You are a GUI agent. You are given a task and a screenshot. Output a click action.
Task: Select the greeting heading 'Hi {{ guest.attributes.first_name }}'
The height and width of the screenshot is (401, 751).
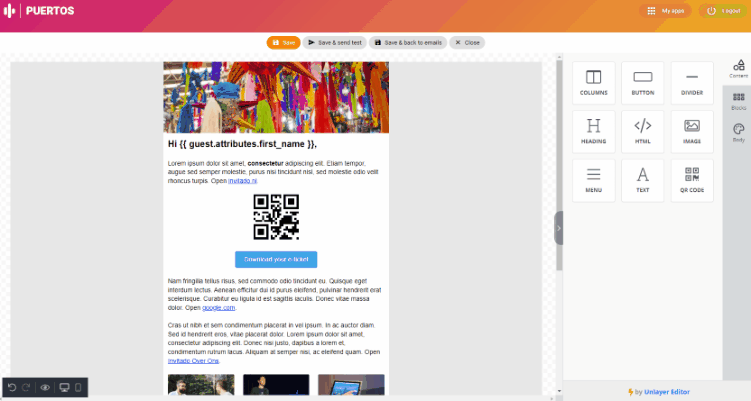(242, 144)
